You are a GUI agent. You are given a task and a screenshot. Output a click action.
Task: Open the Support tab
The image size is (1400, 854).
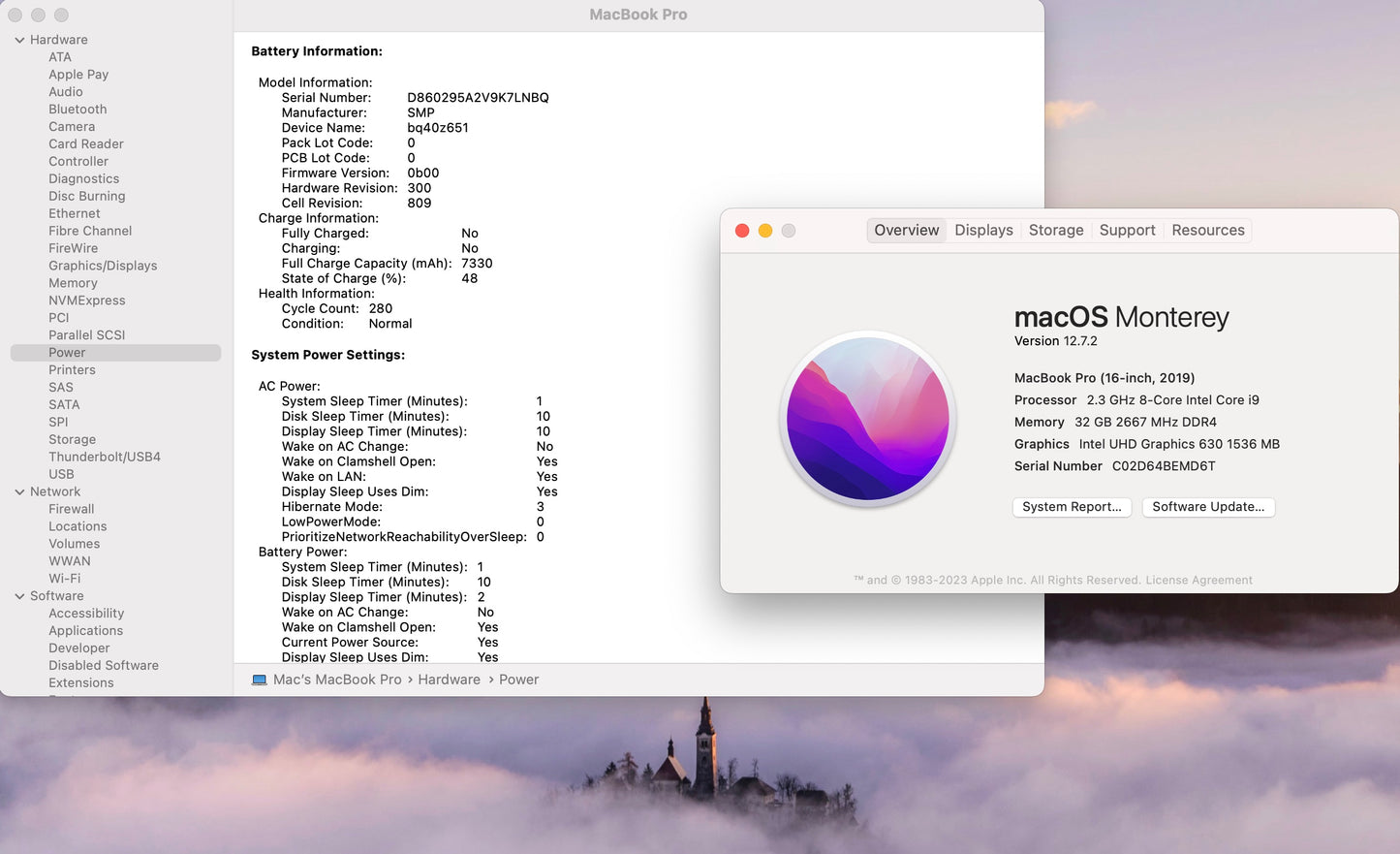(x=1127, y=230)
